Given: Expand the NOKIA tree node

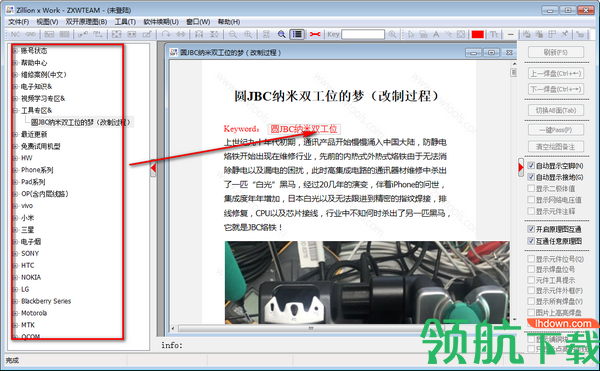Looking at the screenshot, I should click(x=15, y=277).
